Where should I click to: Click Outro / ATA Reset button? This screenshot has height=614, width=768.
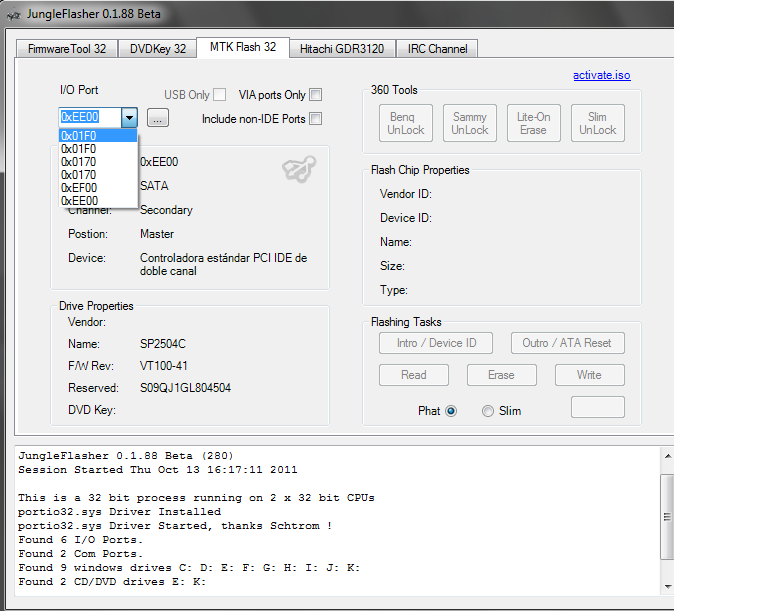567,343
